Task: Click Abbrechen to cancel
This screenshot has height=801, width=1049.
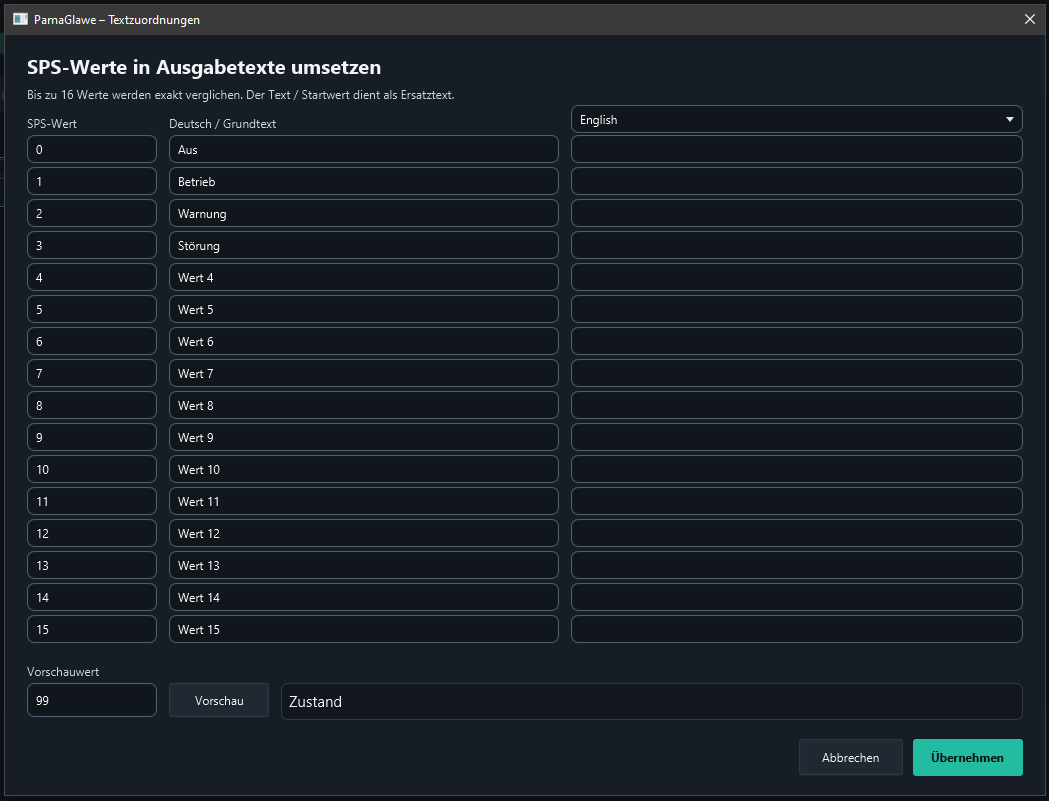Action: [x=850, y=758]
